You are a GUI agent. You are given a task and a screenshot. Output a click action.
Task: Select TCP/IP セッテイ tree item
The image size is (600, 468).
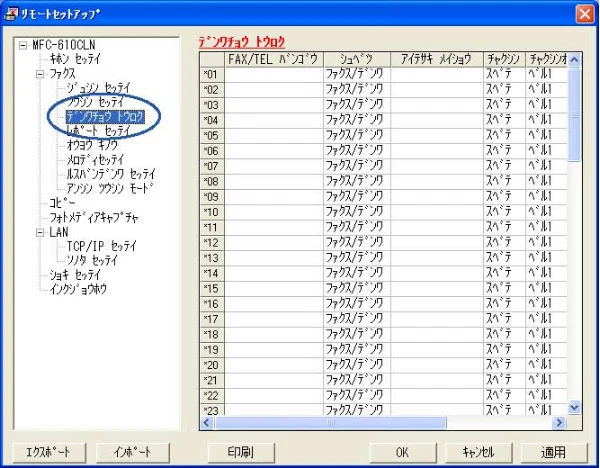pos(101,246)
